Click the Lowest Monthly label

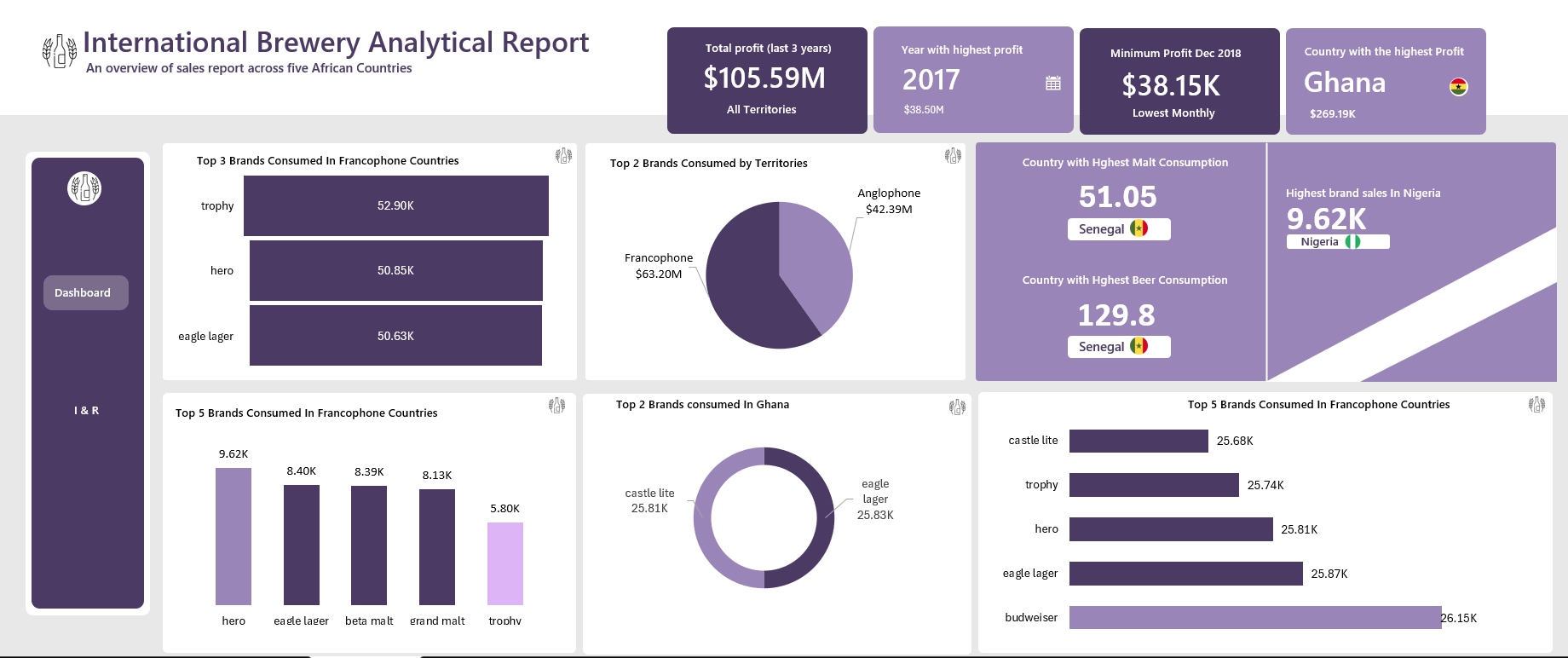click(x=1173, y=113)
